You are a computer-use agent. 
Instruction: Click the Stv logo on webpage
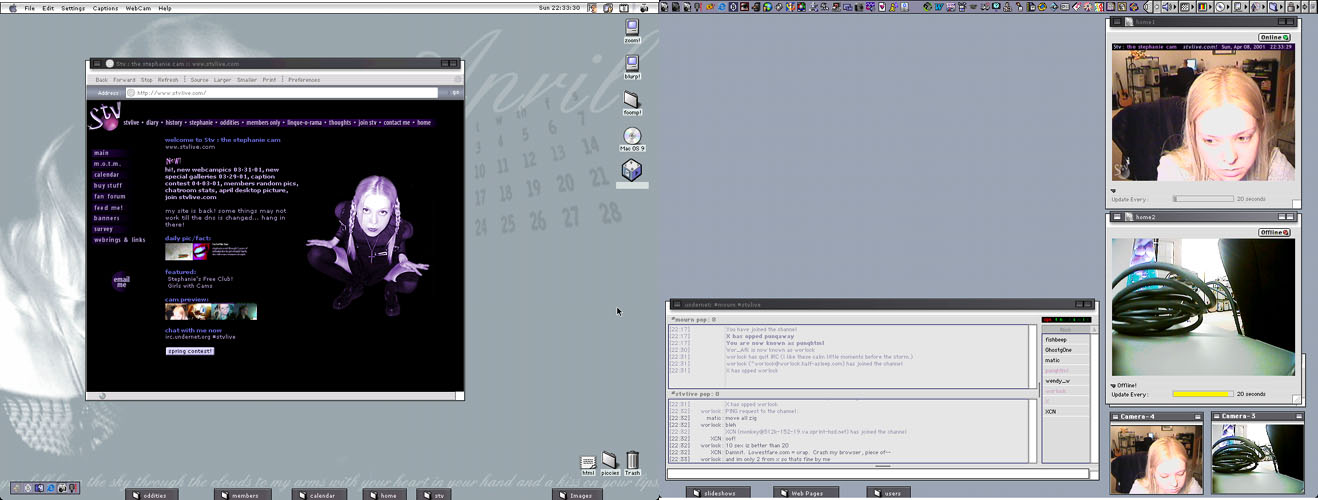pos(104,117)
